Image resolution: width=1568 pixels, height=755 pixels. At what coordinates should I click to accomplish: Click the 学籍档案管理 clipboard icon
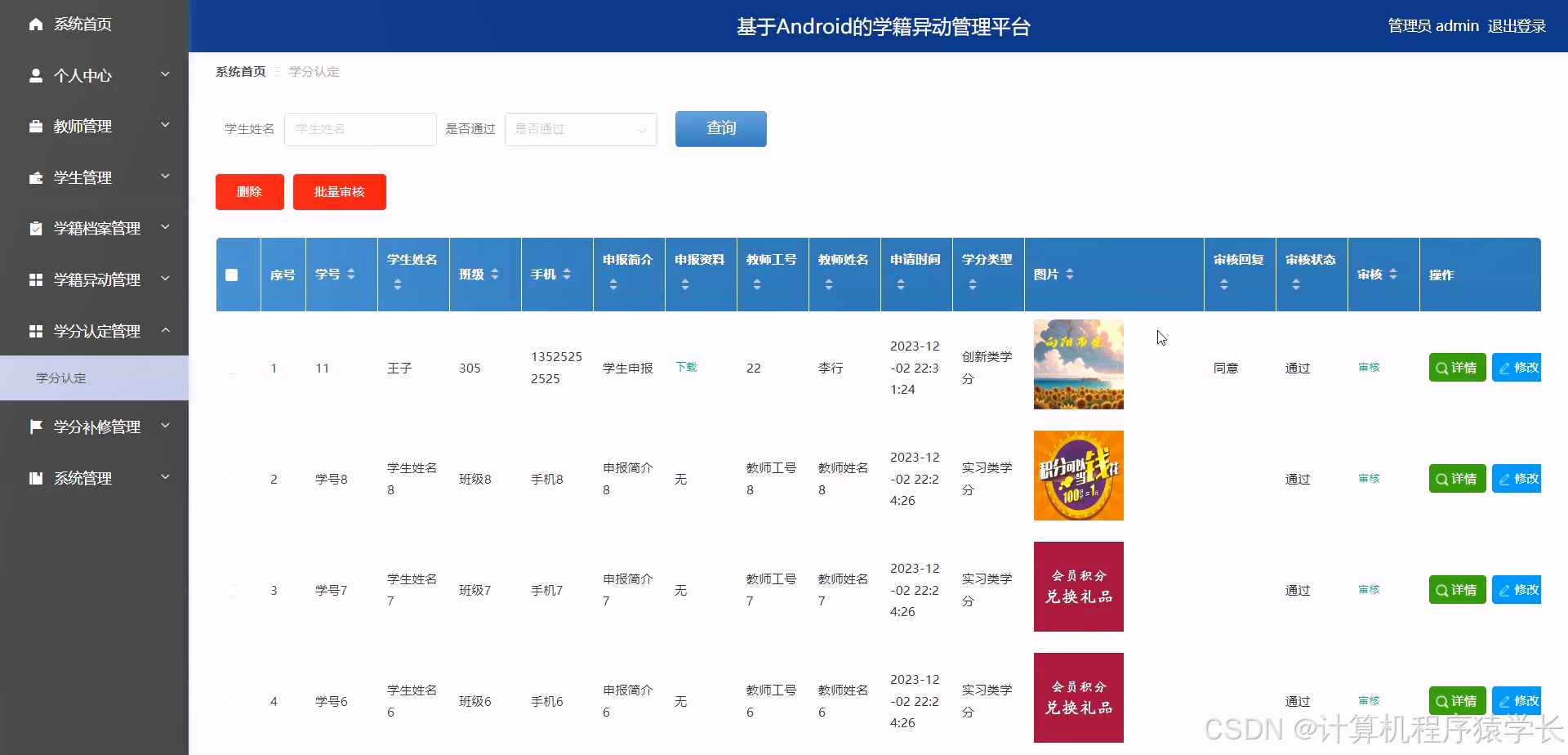(x=34, y=228)
